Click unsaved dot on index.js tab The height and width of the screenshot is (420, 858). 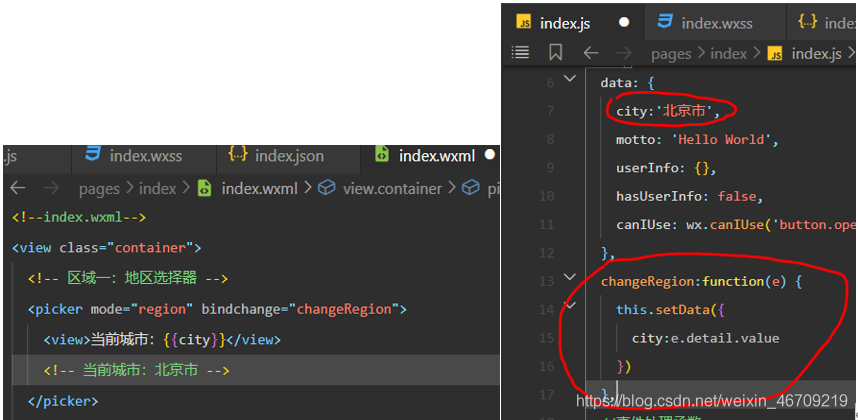tap(624, 22)
